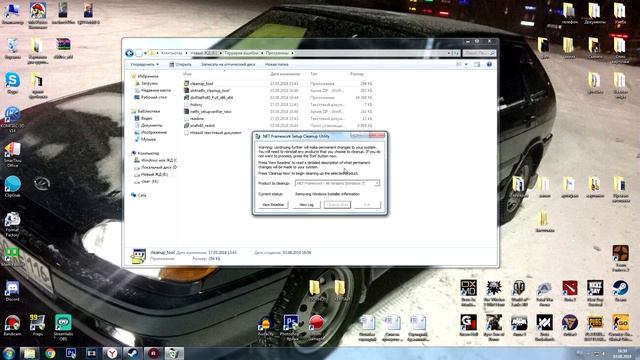Click Открыть in the Explorer toolbar
This screenshot has width=640, height=360.
(x=180, y=64)
